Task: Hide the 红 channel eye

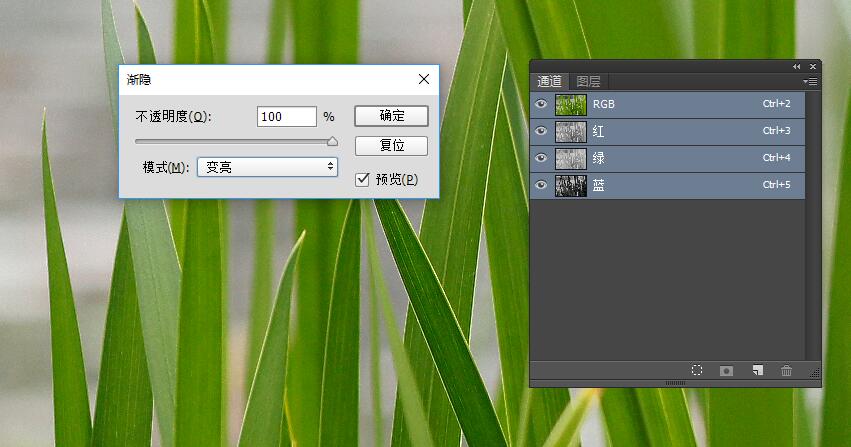Action: pyautogui.click(x=541, y=131)
